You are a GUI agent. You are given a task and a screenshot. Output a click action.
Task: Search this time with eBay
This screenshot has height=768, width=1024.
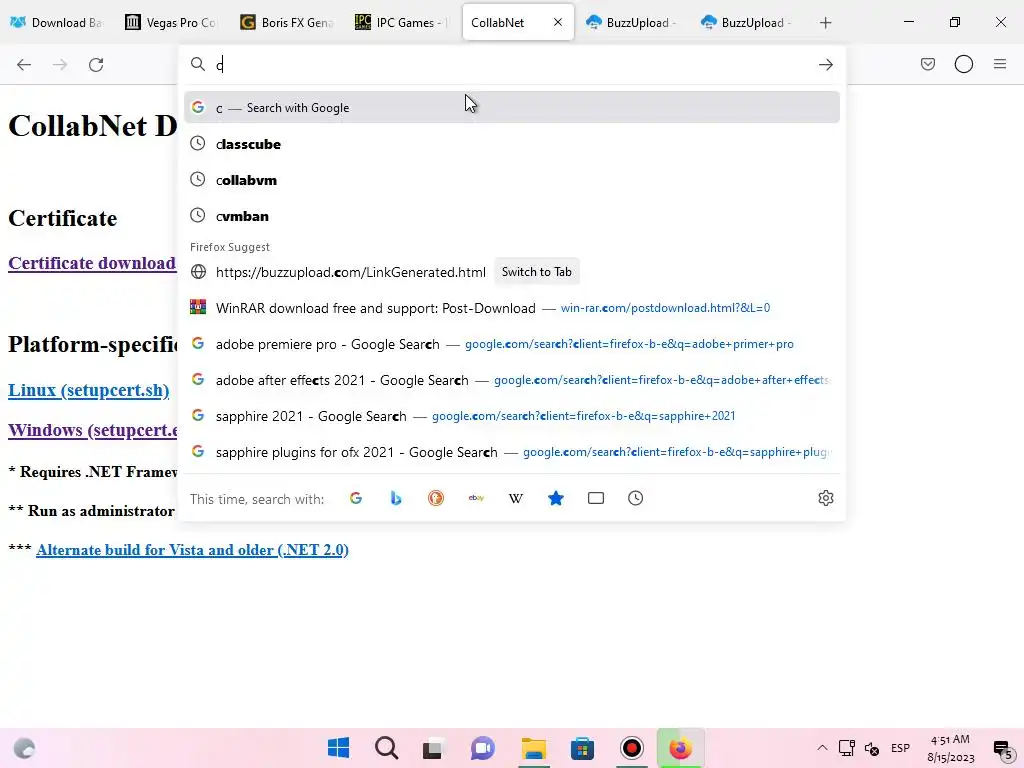click(x=476, y=498)
